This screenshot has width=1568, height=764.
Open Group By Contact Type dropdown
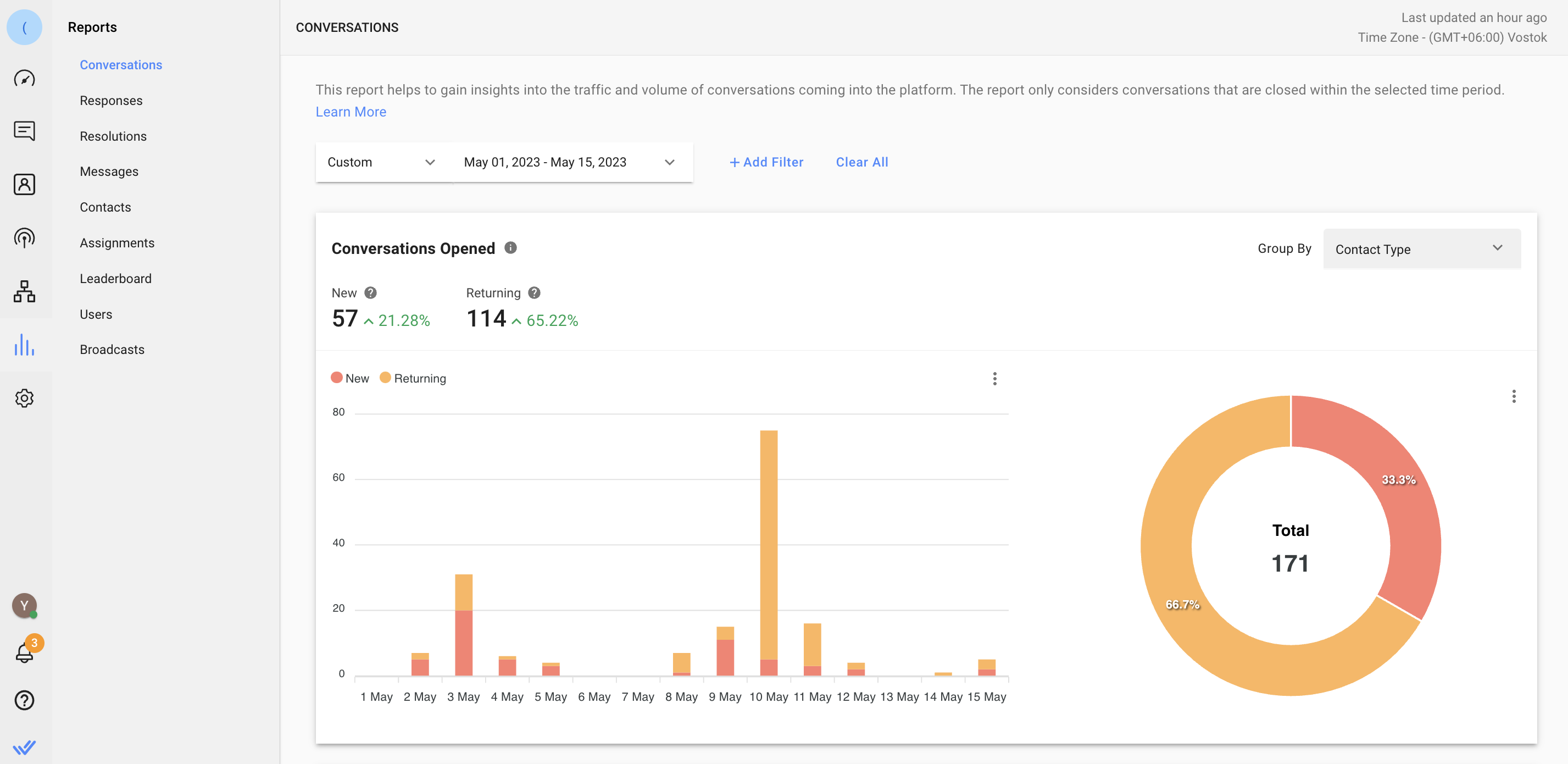point(1421,249)
